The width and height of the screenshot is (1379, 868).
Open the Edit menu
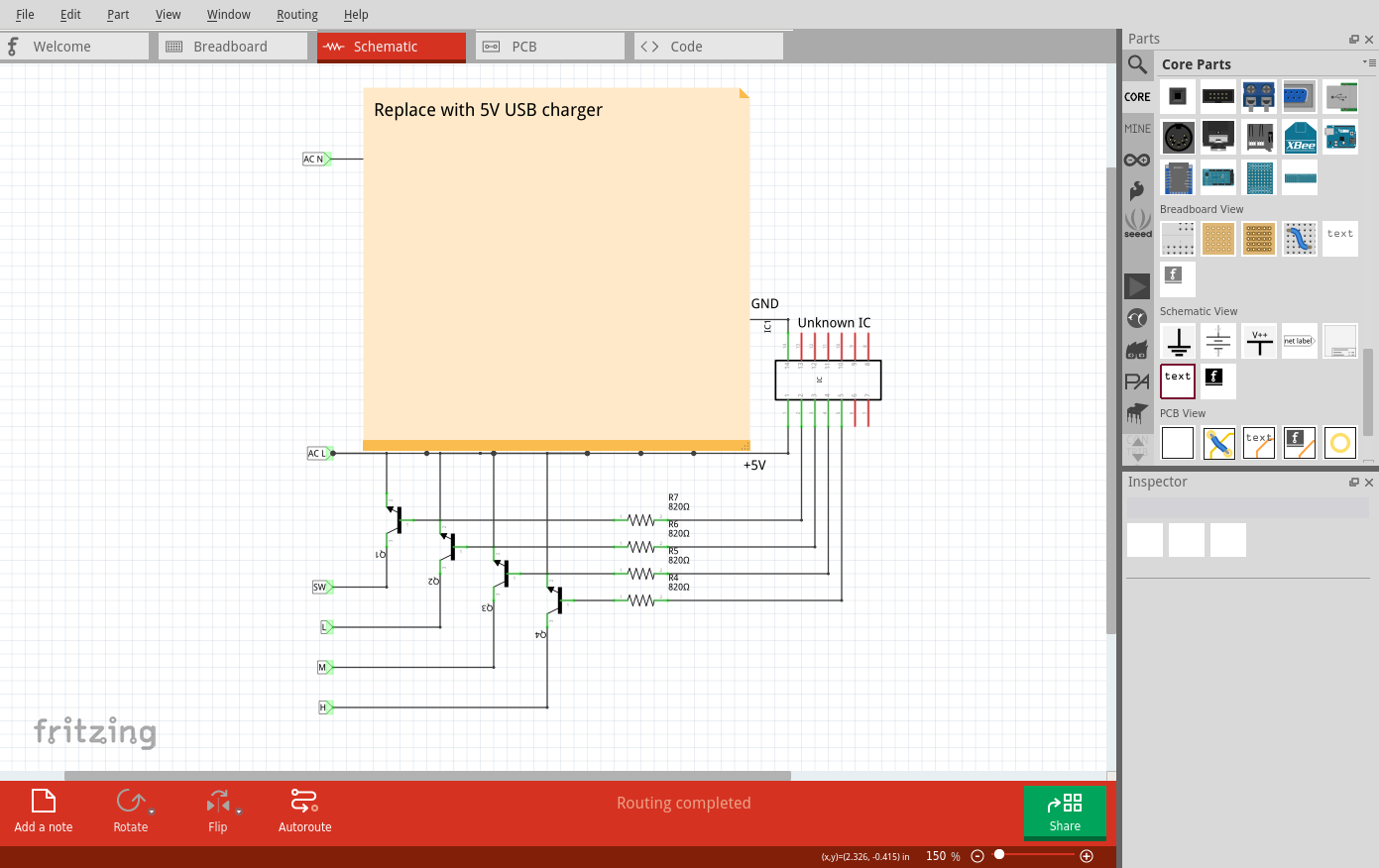pos(70,14)
